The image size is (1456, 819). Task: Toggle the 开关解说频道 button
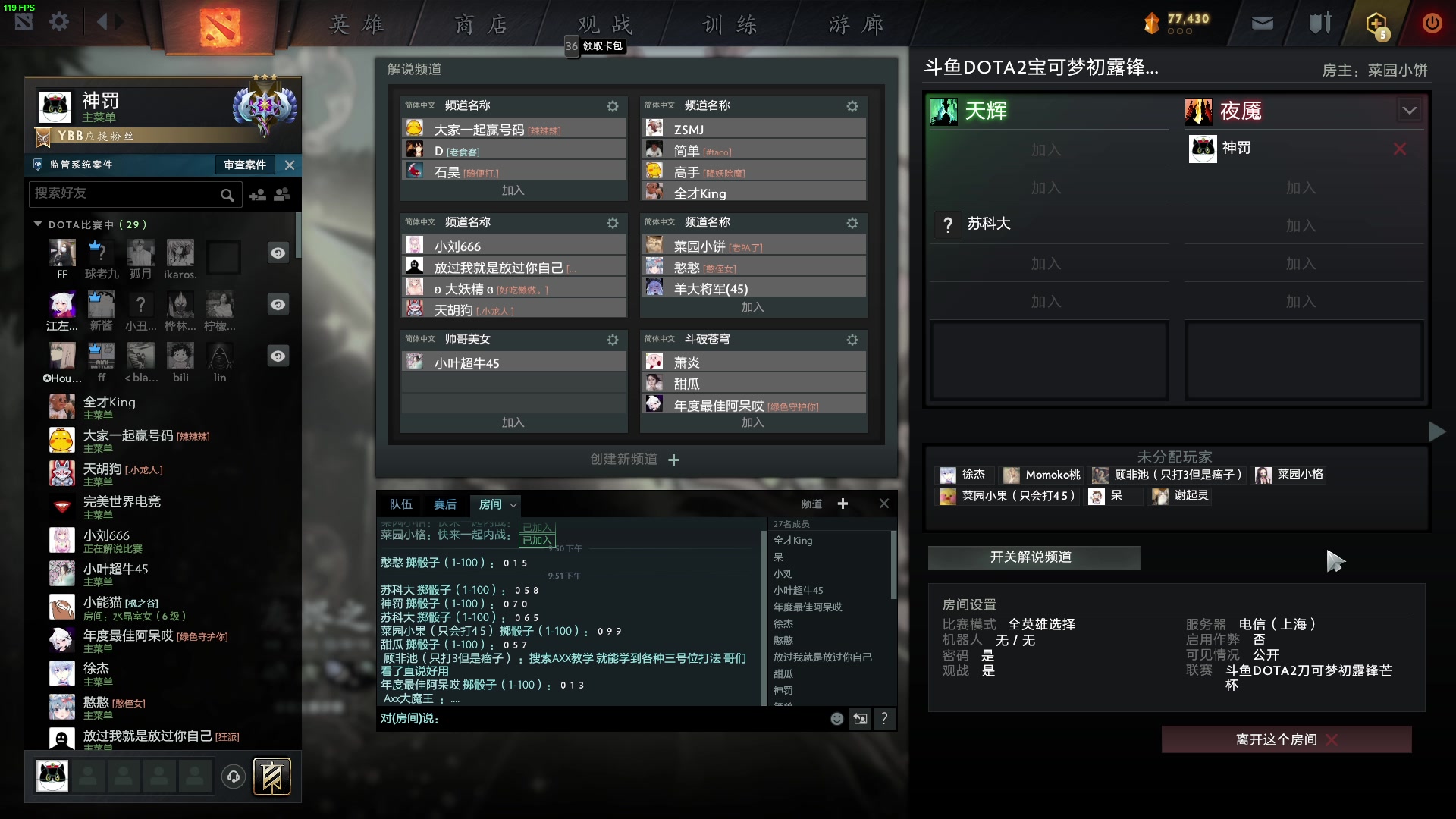(1034, 557)
